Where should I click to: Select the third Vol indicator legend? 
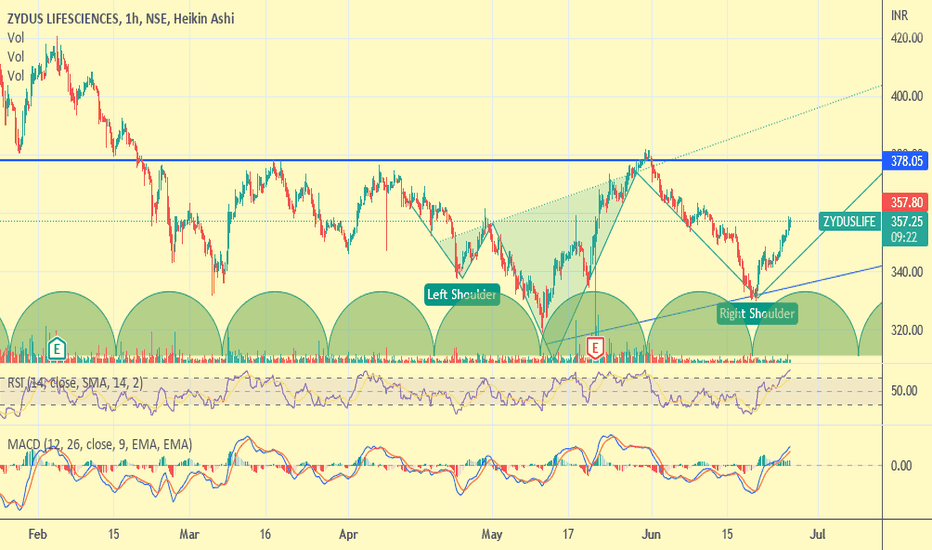[x=16, y=76]
